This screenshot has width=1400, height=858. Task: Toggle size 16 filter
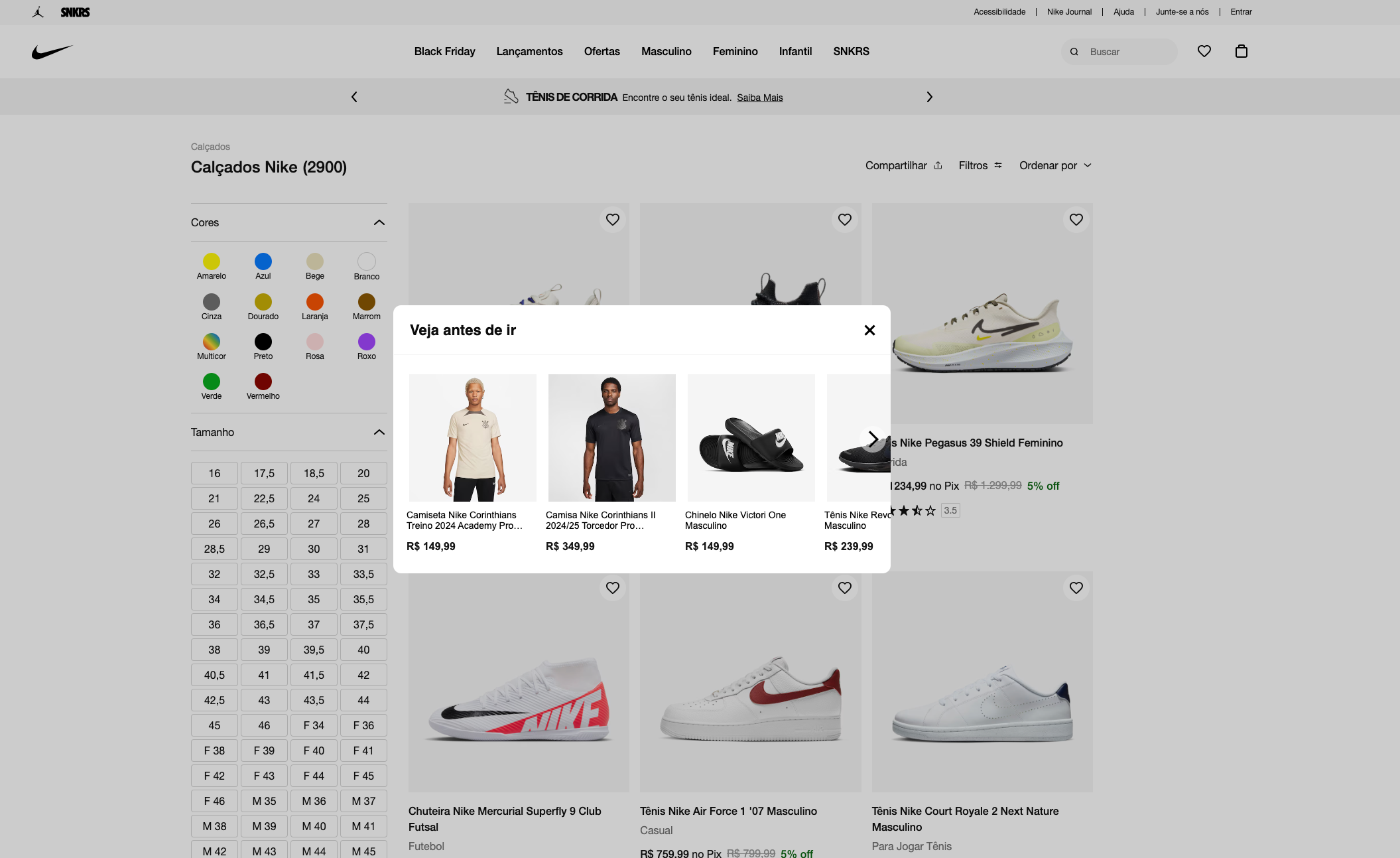coord(214,473)
